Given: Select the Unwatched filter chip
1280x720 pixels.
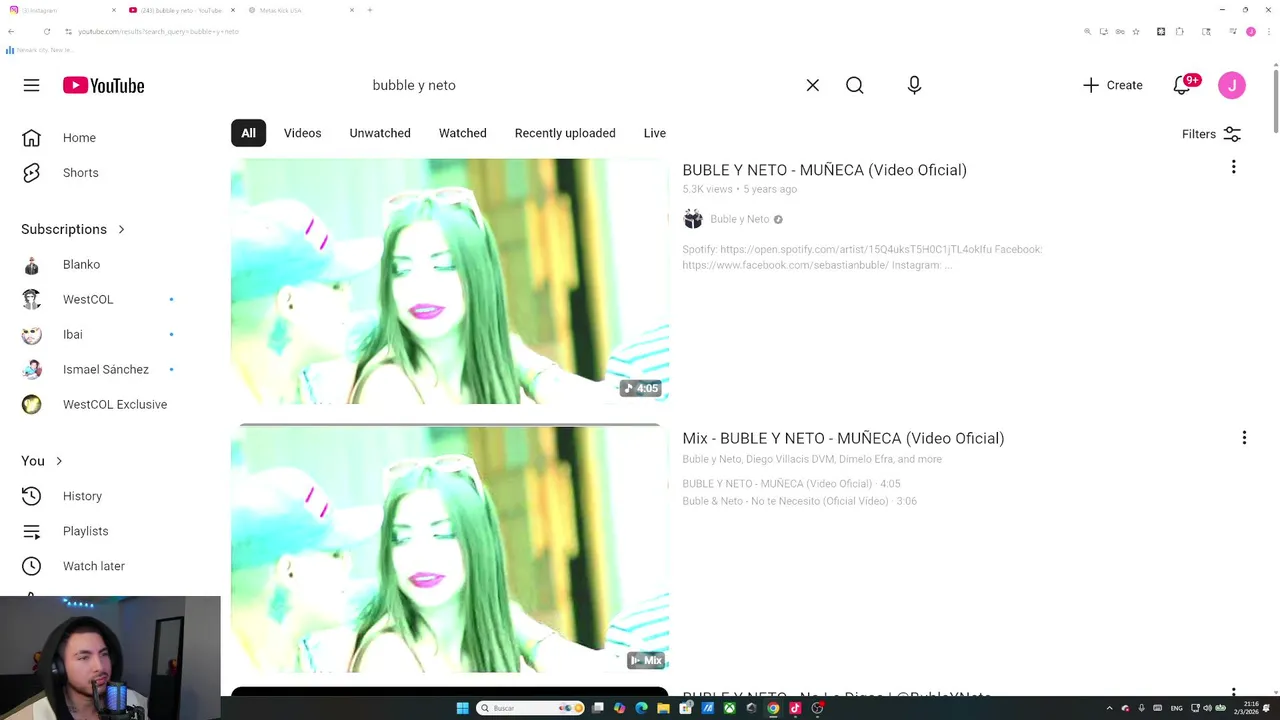Looking at the screenshot, I should pyautogui.click(x=380, y=133).
